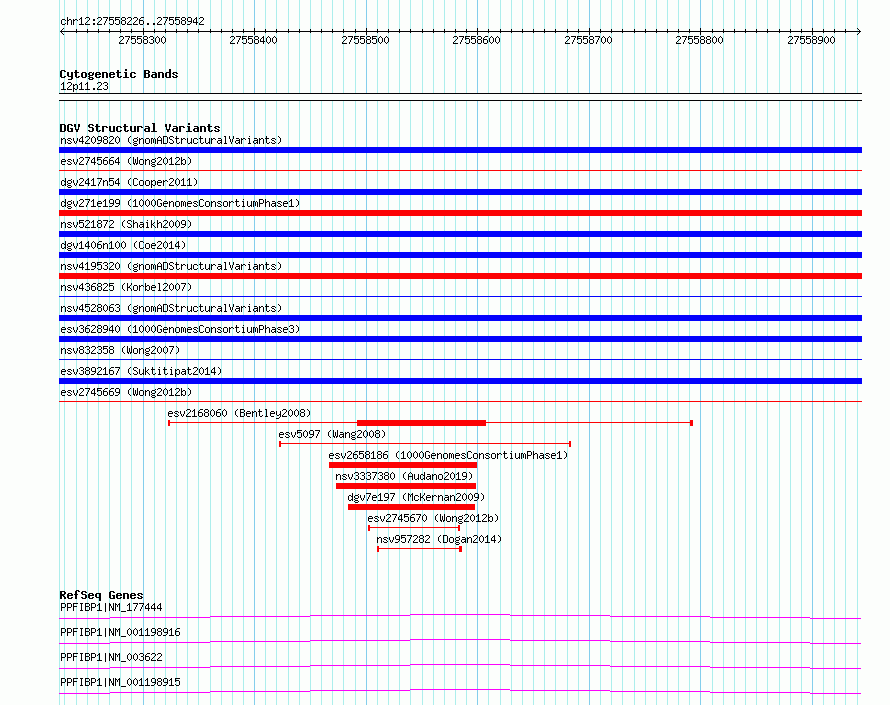Screen dimensions: 890x705
Task: Select the red bar under esv2658186
Action: pyautogui.click(x=403, y=465)
